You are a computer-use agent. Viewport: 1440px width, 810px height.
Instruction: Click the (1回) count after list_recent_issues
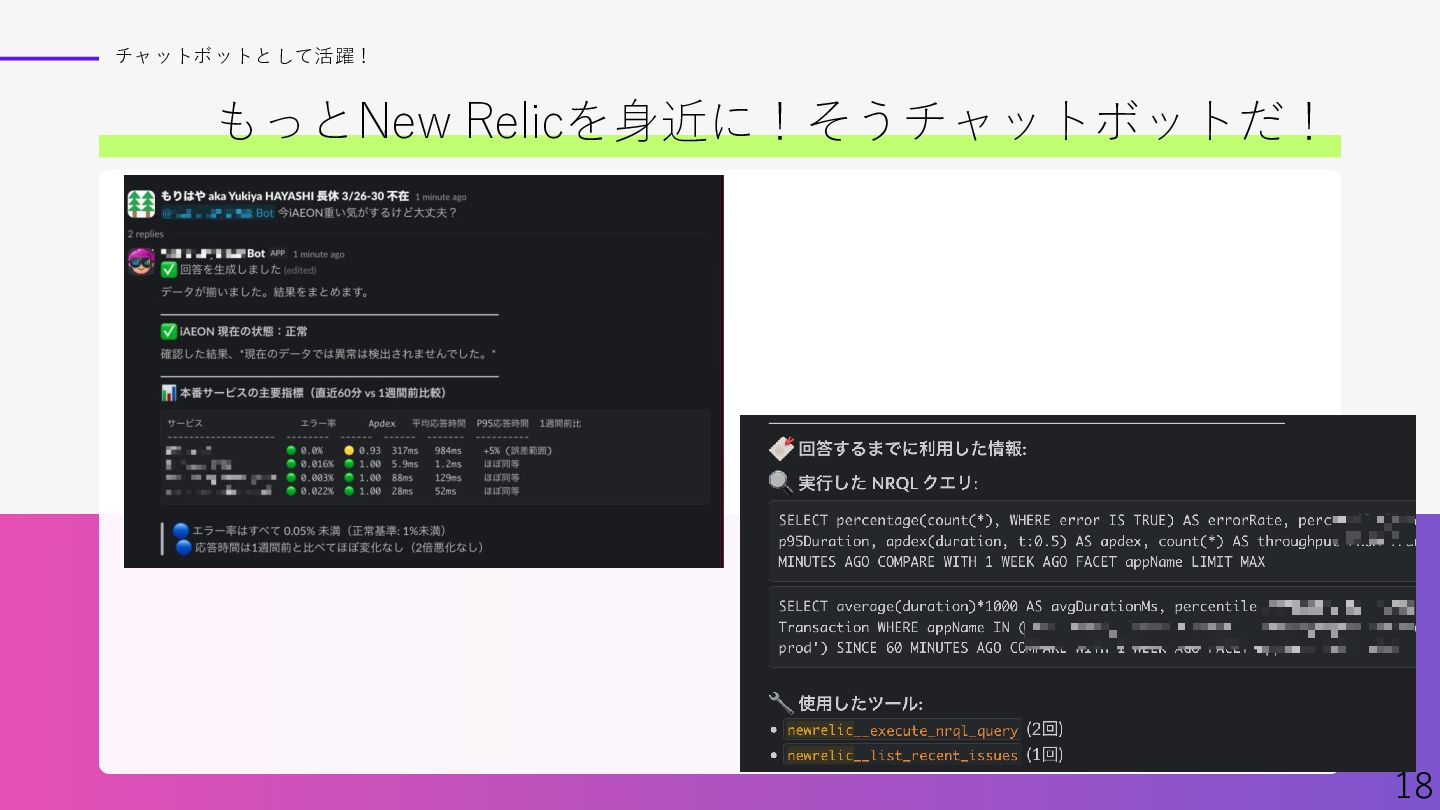(1044, 754)
